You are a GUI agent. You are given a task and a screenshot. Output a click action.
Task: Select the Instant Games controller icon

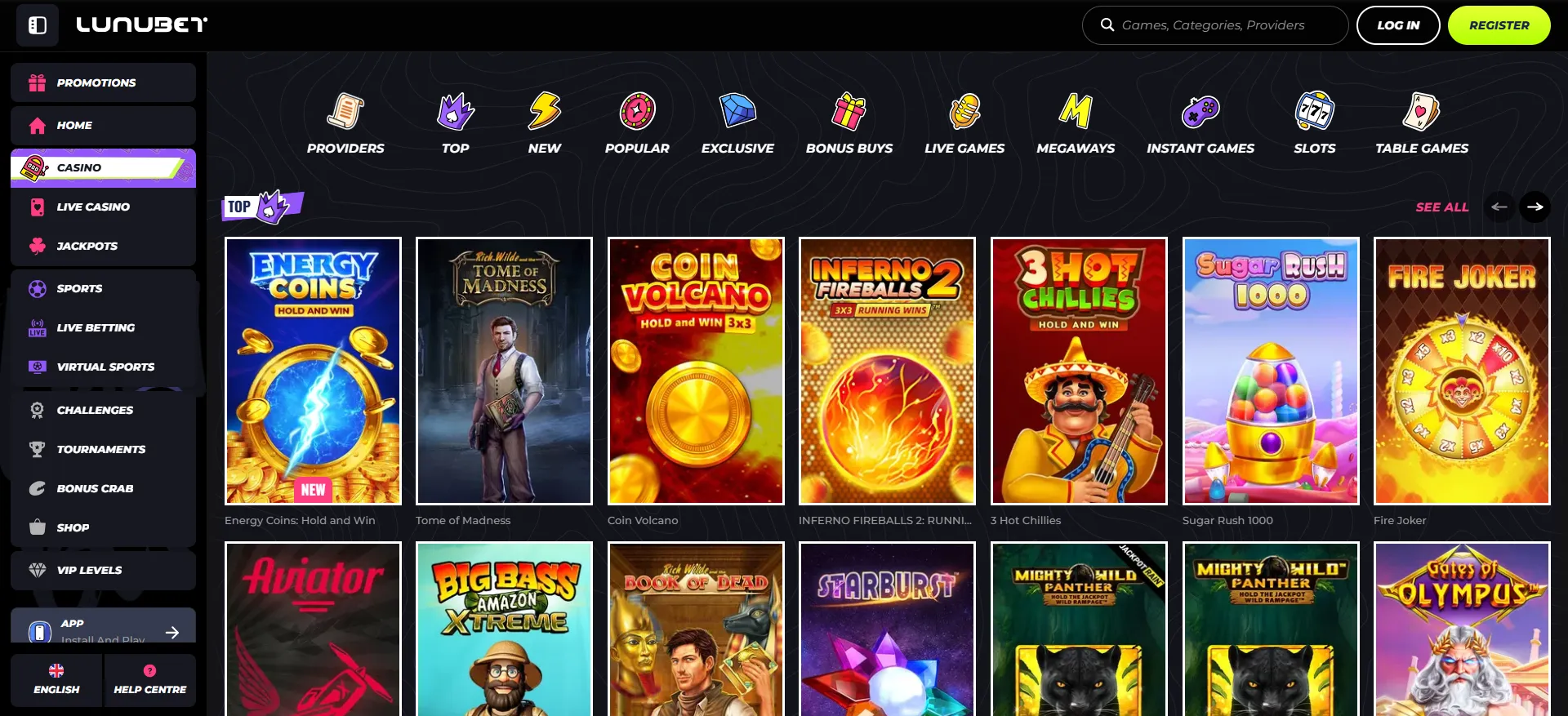point(1200,111)
